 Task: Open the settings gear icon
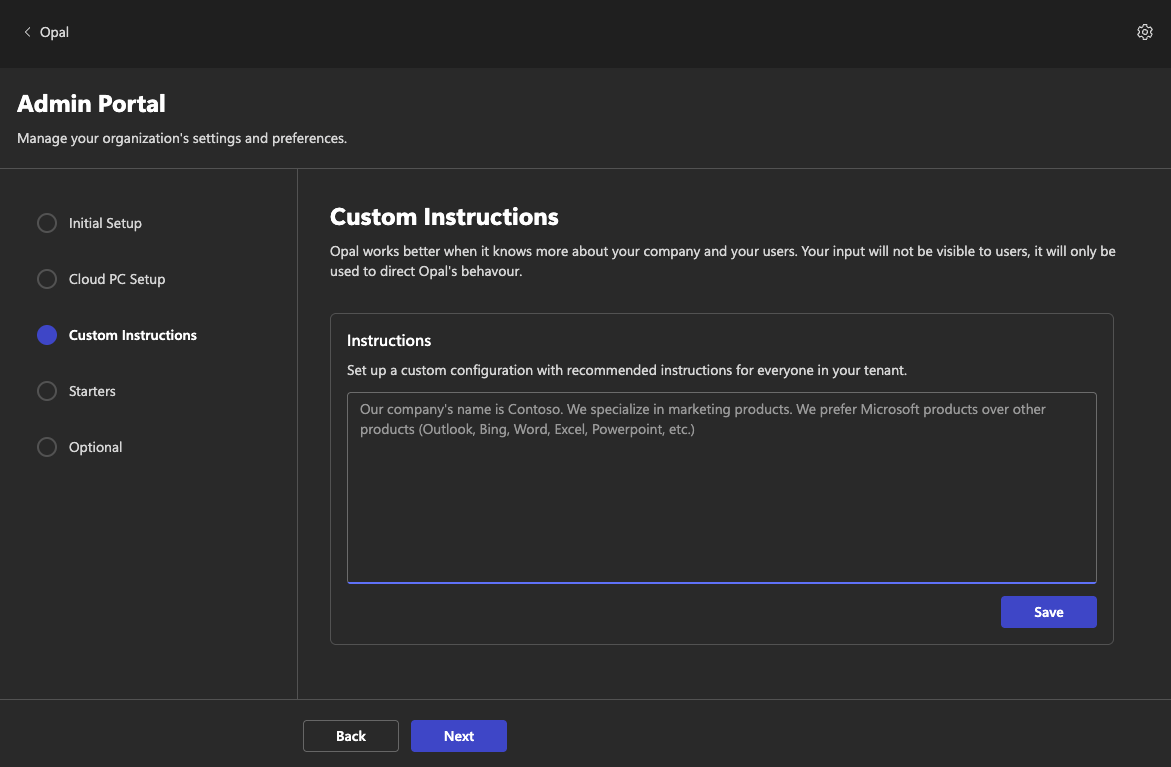pos(1145,32)
